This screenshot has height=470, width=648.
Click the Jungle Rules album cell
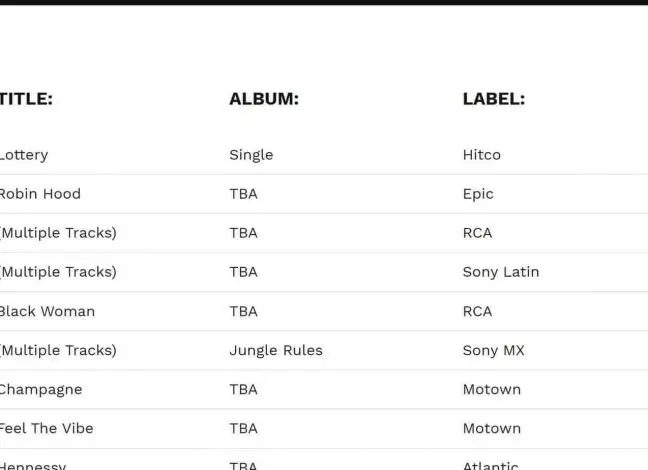[276, 350]
